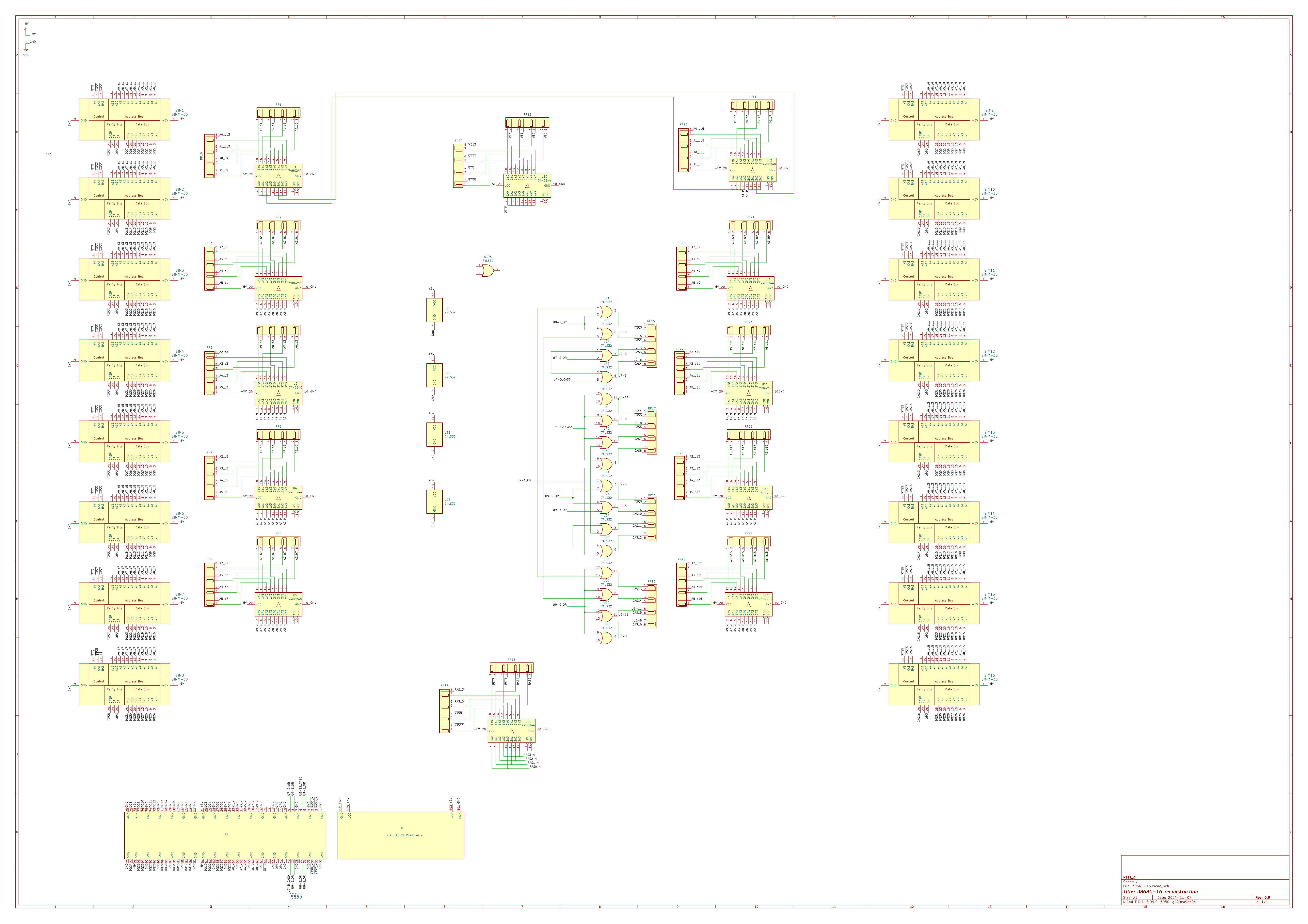This screenshot has width=1308, height=924.
Task: Click the RAS0_M net label below U11
Action: (535, 767)
